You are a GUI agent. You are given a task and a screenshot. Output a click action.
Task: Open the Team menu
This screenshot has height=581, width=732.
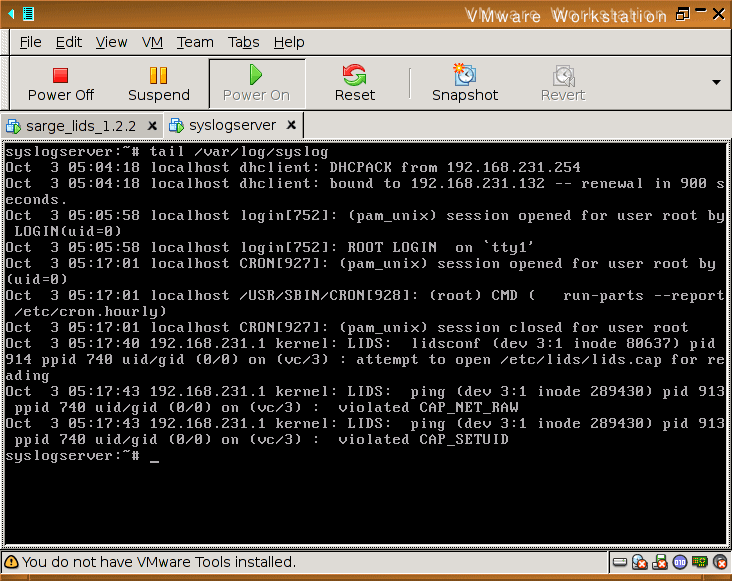(x=195, y=42)
